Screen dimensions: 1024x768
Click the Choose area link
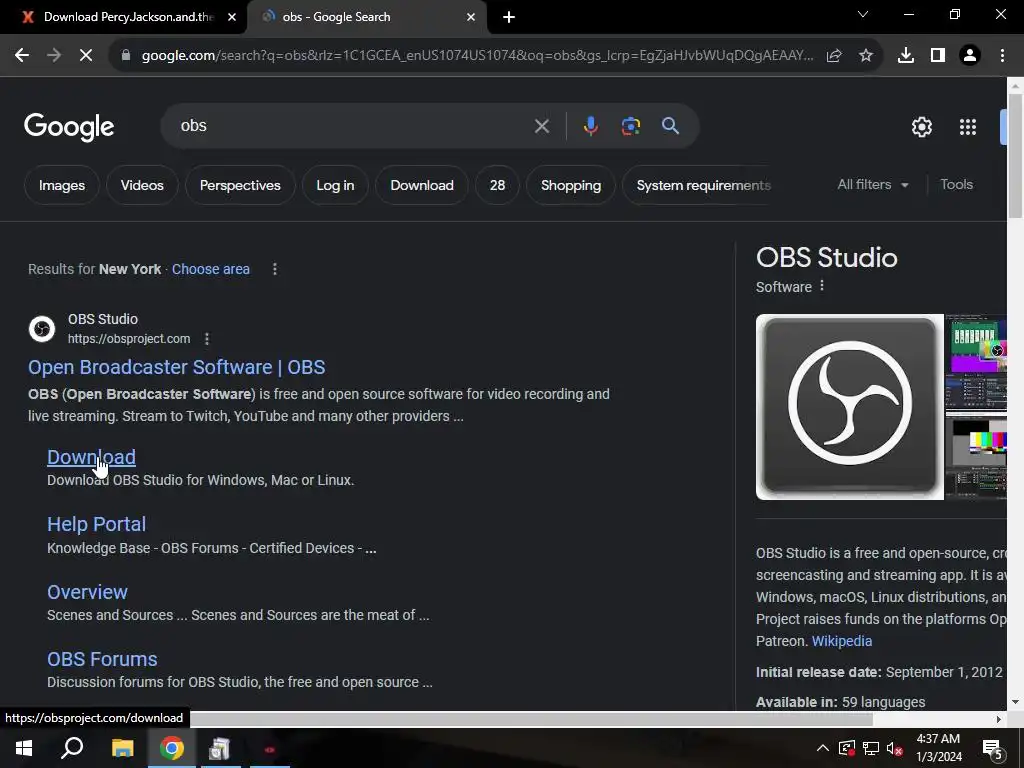(211, 269)
